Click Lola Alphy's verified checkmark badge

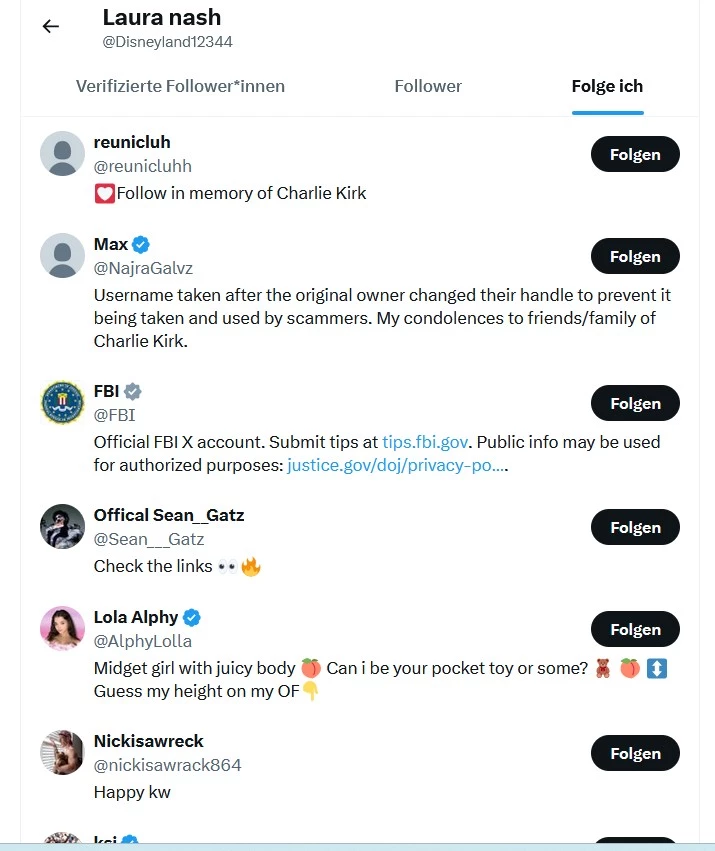pos(192,618)
